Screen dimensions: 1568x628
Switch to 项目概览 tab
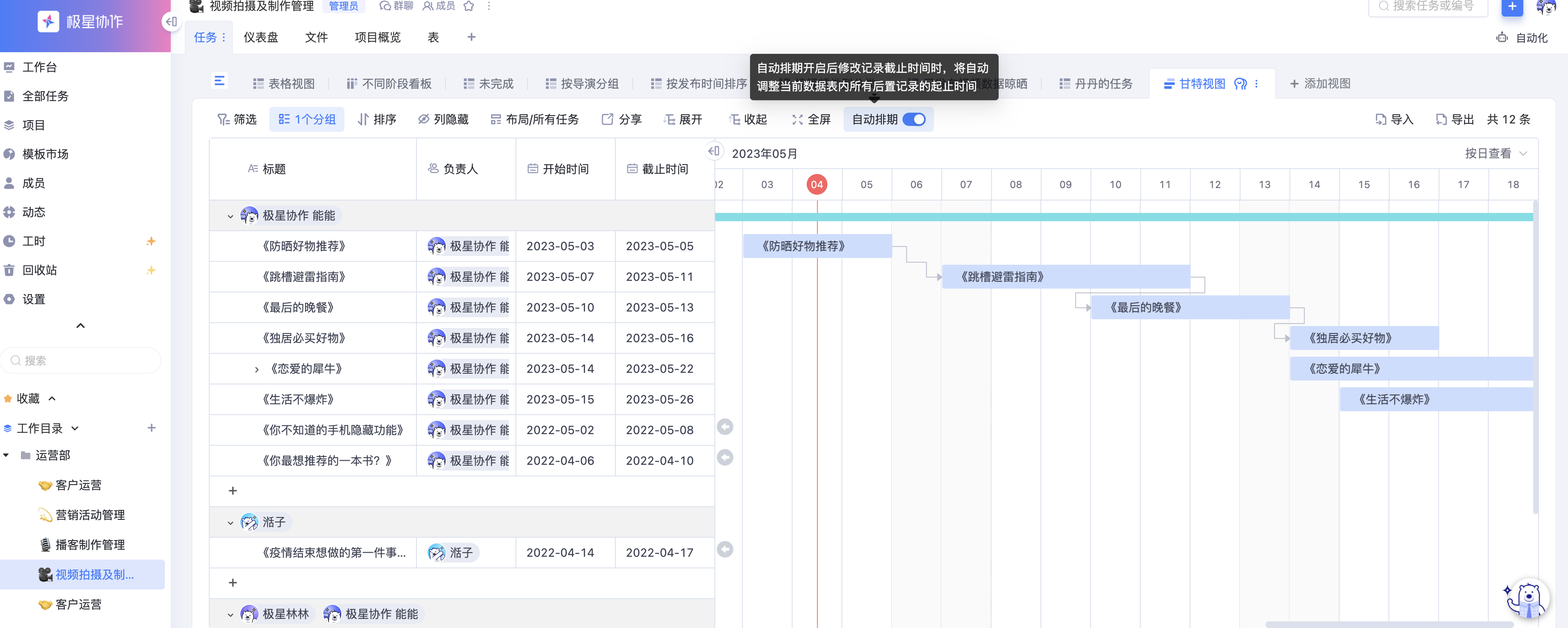tap(377, 38)
